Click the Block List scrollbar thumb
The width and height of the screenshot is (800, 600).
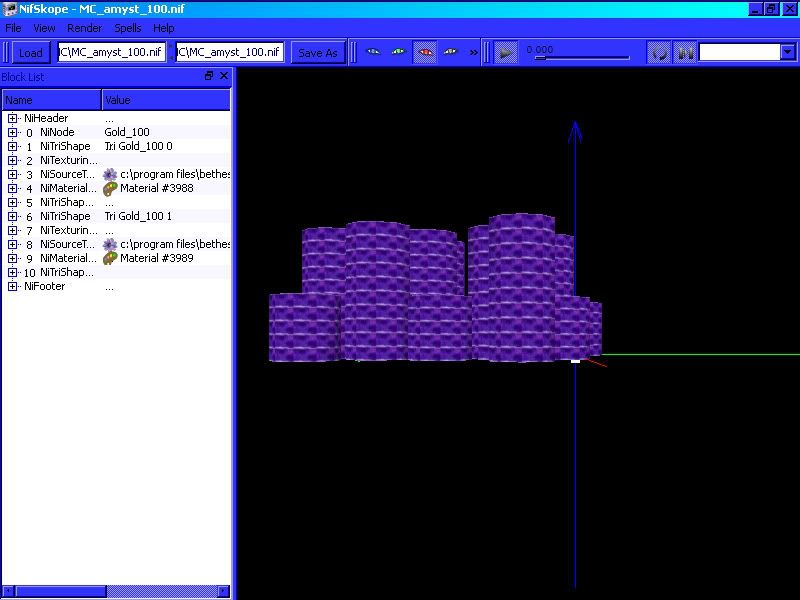point(61,591)
